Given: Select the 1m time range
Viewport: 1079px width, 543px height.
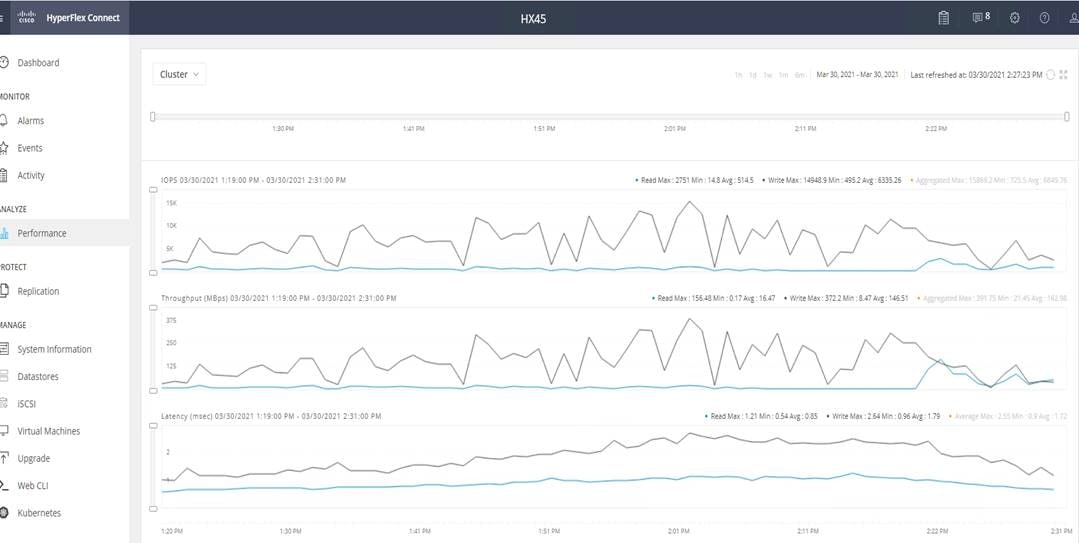Looking at the screenshot, I should 783,75.
